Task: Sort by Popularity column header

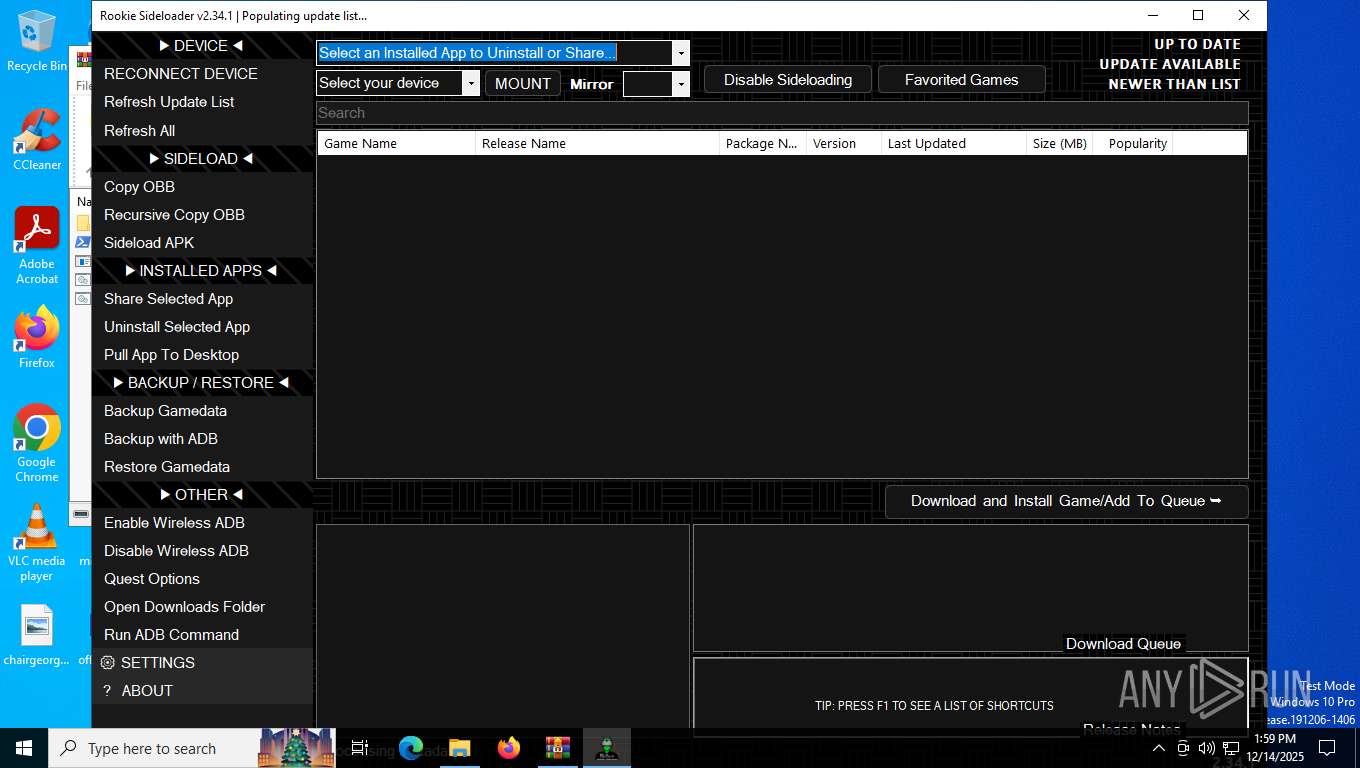Action: click(x=1133, y=143)
